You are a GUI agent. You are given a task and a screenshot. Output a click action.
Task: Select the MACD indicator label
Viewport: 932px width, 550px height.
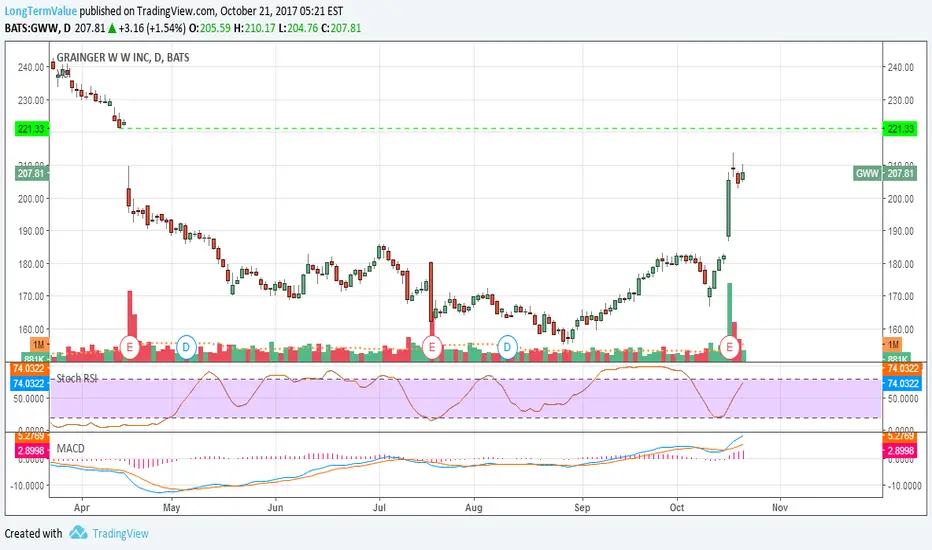[x=71, y=448]
